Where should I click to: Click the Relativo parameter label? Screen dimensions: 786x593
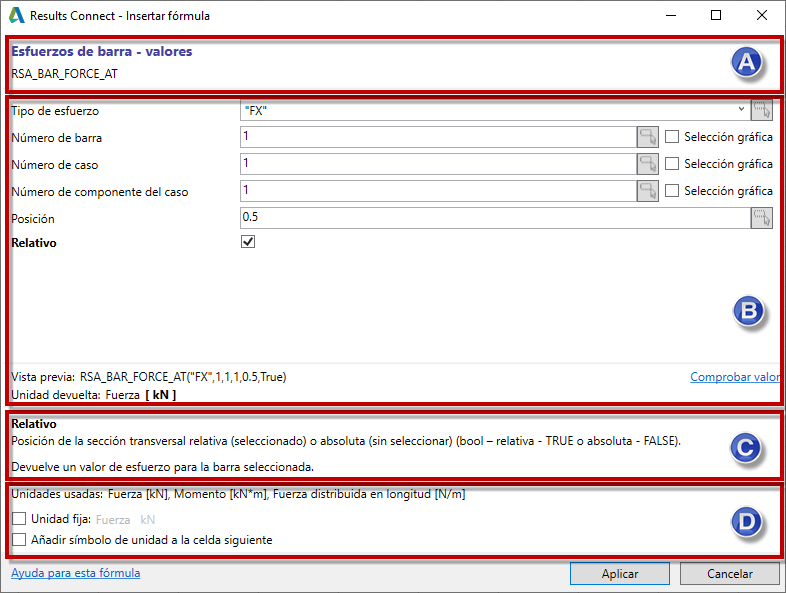(34, 243)
